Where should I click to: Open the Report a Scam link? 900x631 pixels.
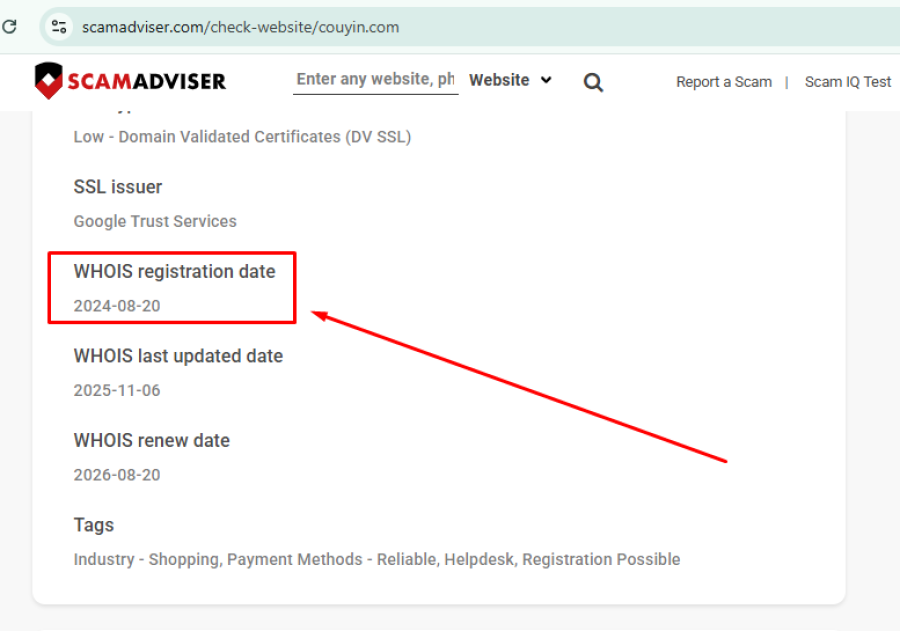click(x=723, y=82)
